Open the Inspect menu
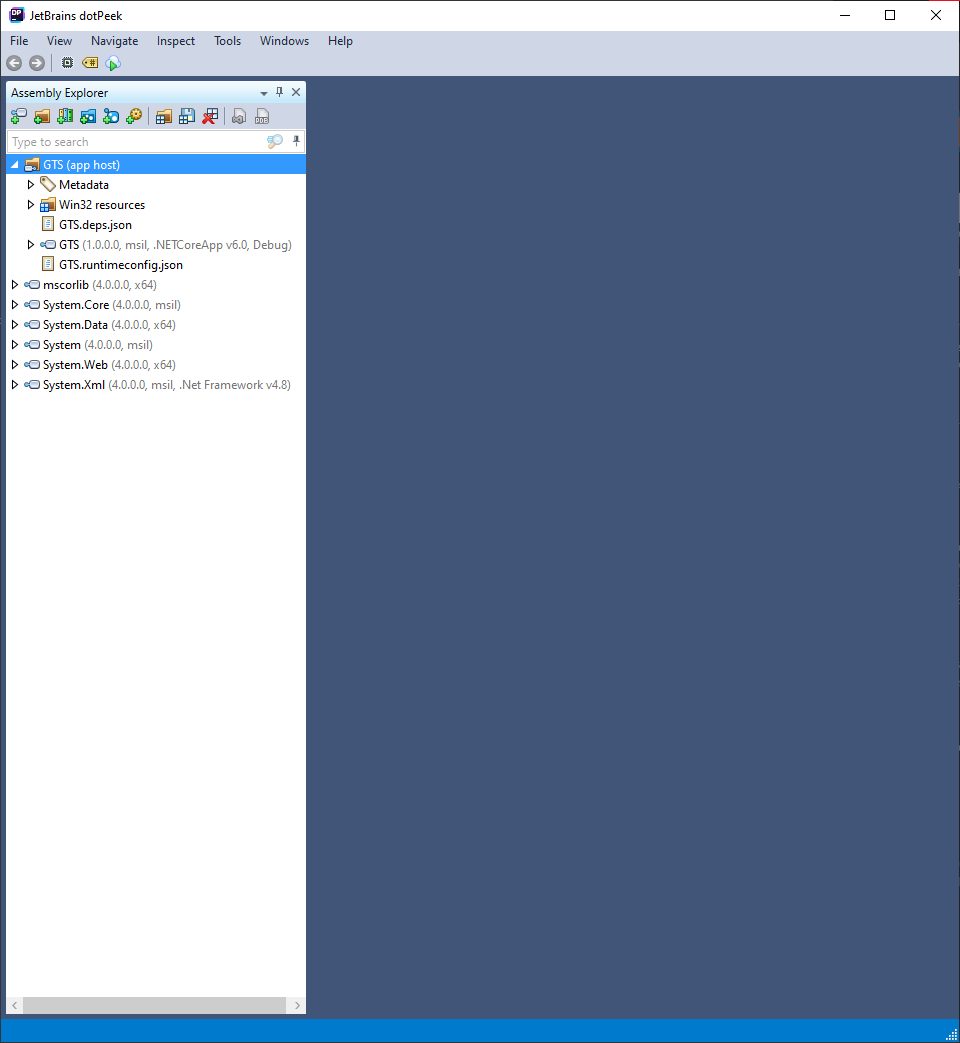Screen dimensions: 960x1043 click(x=176, y=41)
